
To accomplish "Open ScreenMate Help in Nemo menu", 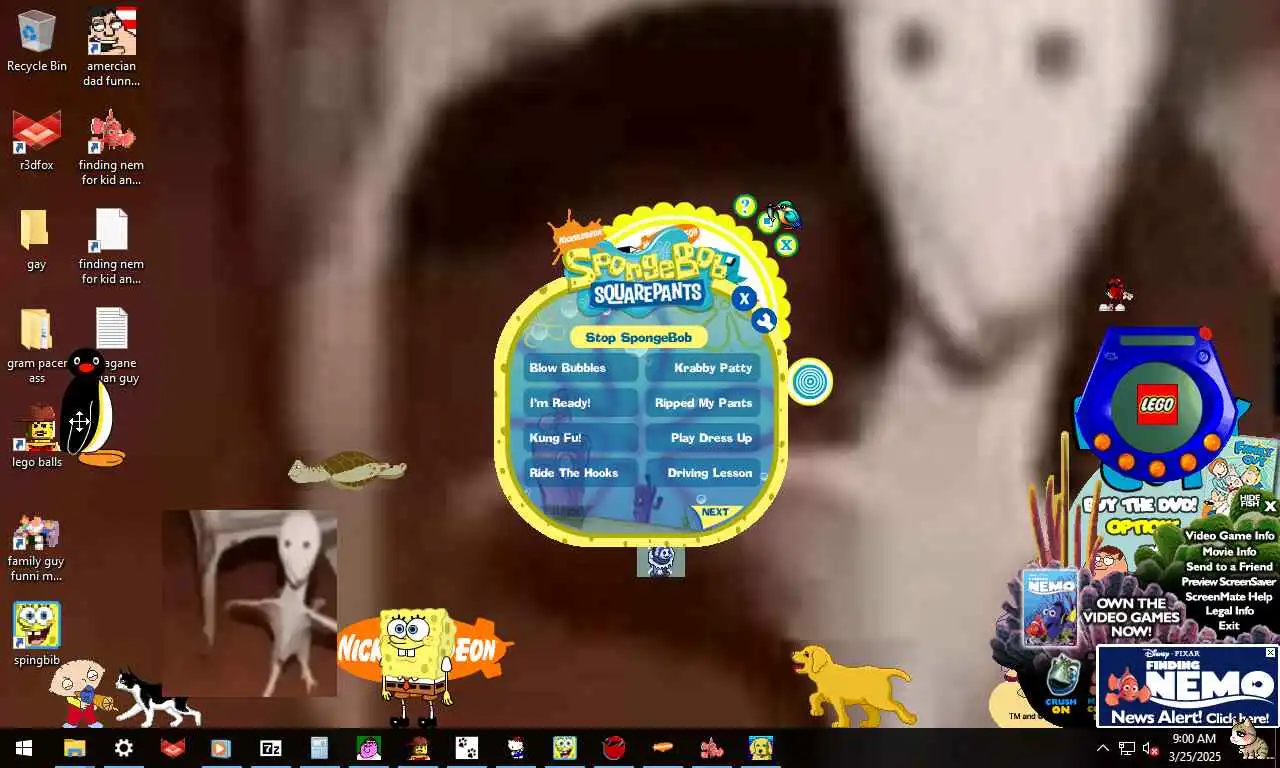I will [1229, 596].
